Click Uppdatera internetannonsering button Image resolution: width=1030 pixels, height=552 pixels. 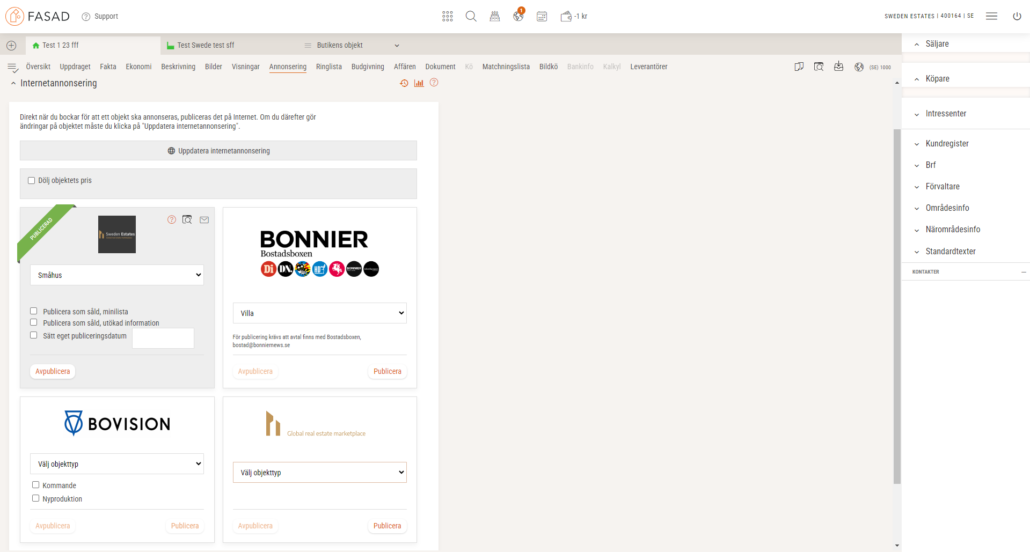(218, 150)
